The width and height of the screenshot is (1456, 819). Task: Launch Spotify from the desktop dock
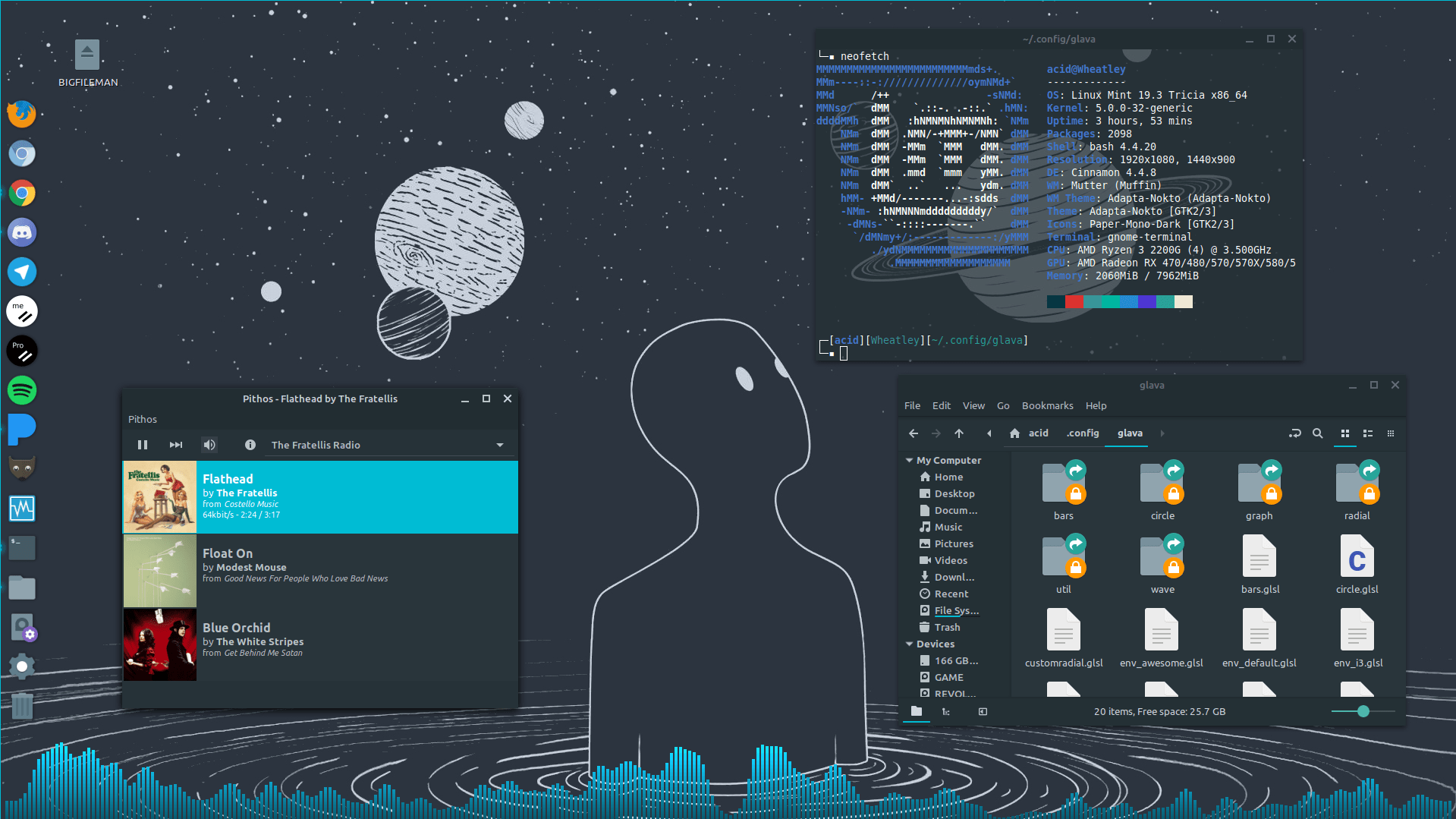click(22, 390)
